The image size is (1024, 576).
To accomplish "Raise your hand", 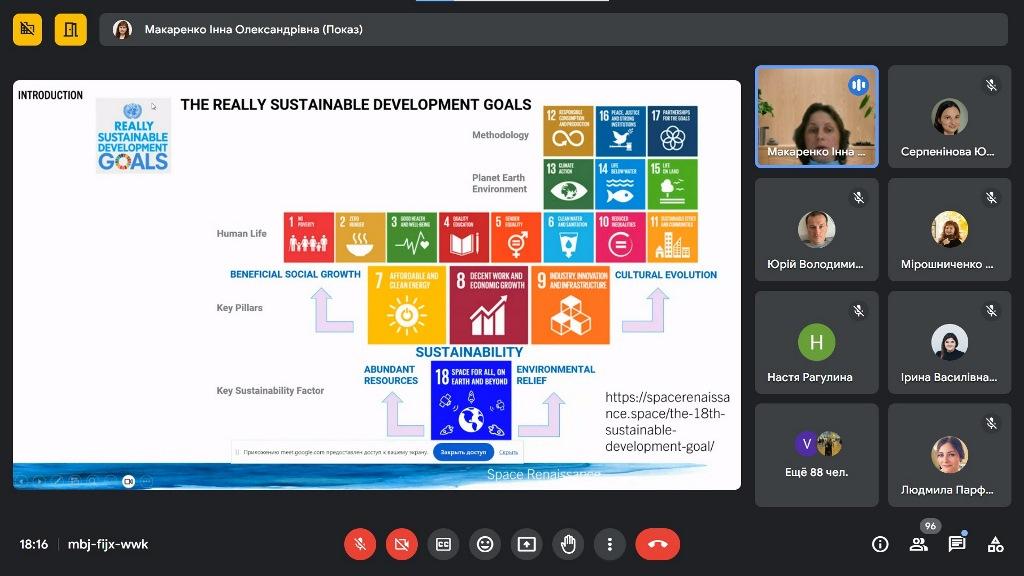I will (568, 544).
